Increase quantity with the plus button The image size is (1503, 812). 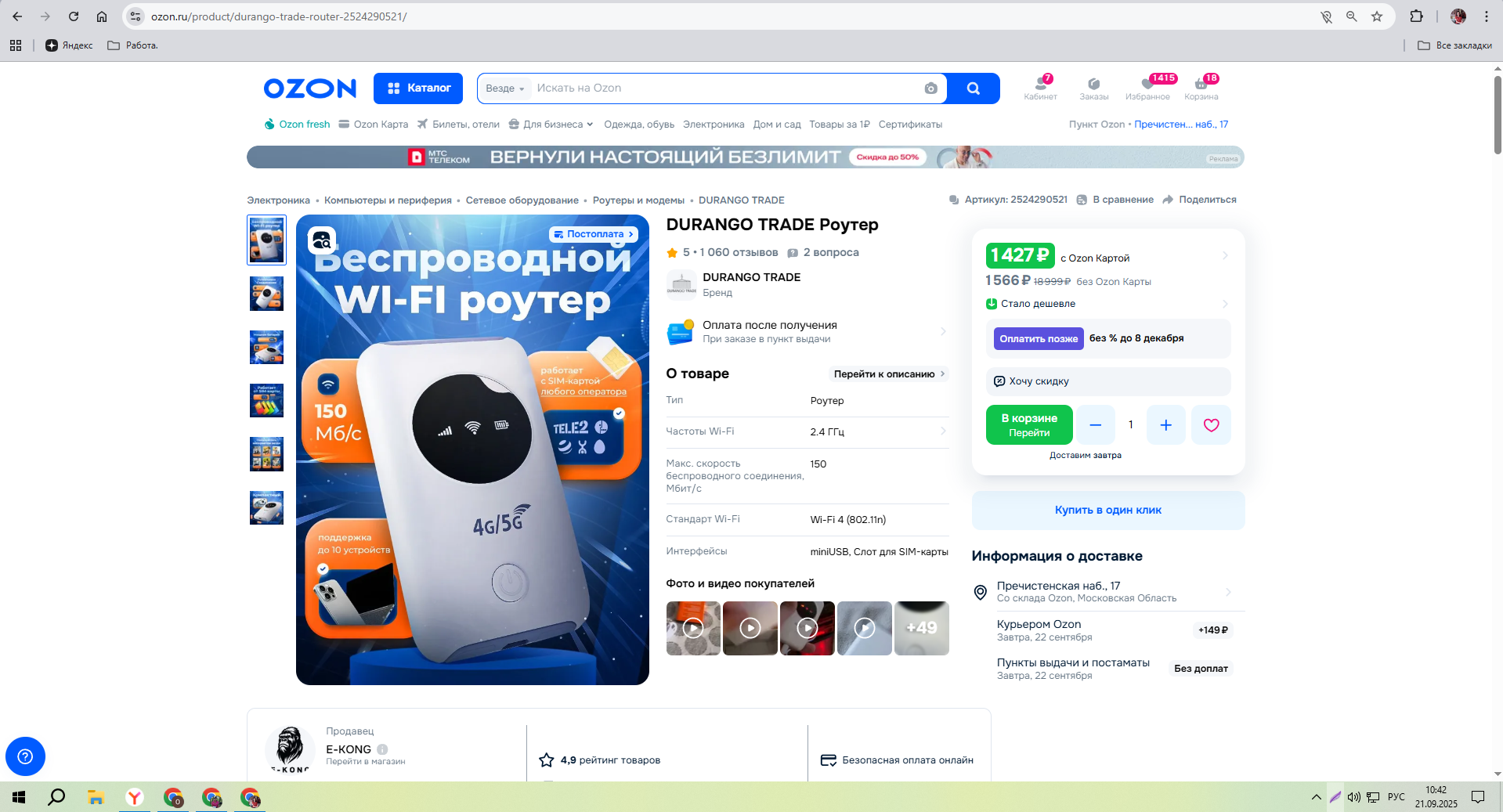(x=1165, y=425)
